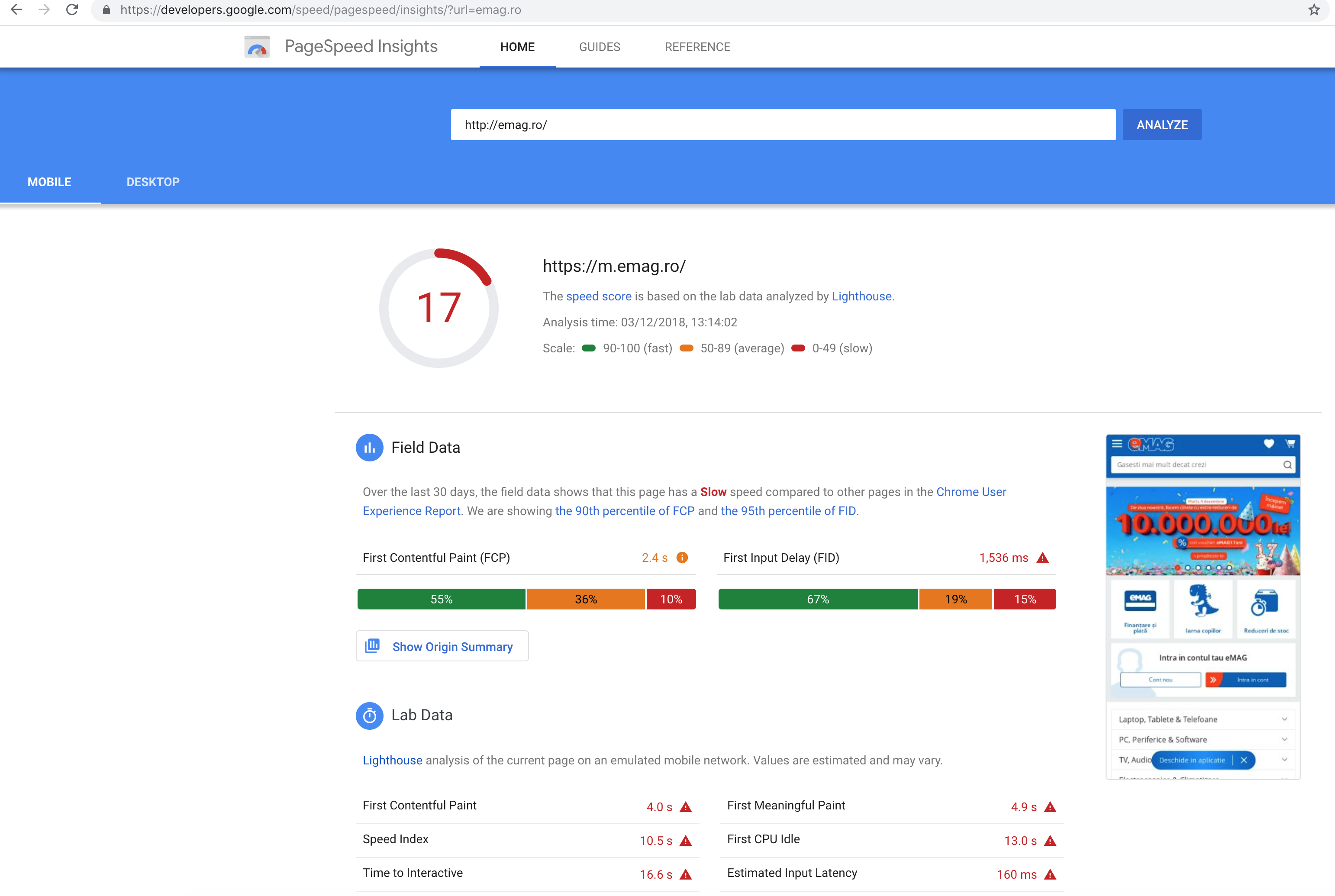Expand Laptop, Tablete & Telefoane row chevron
This screenshot has width=1335, height=896.
(1284, 719)
